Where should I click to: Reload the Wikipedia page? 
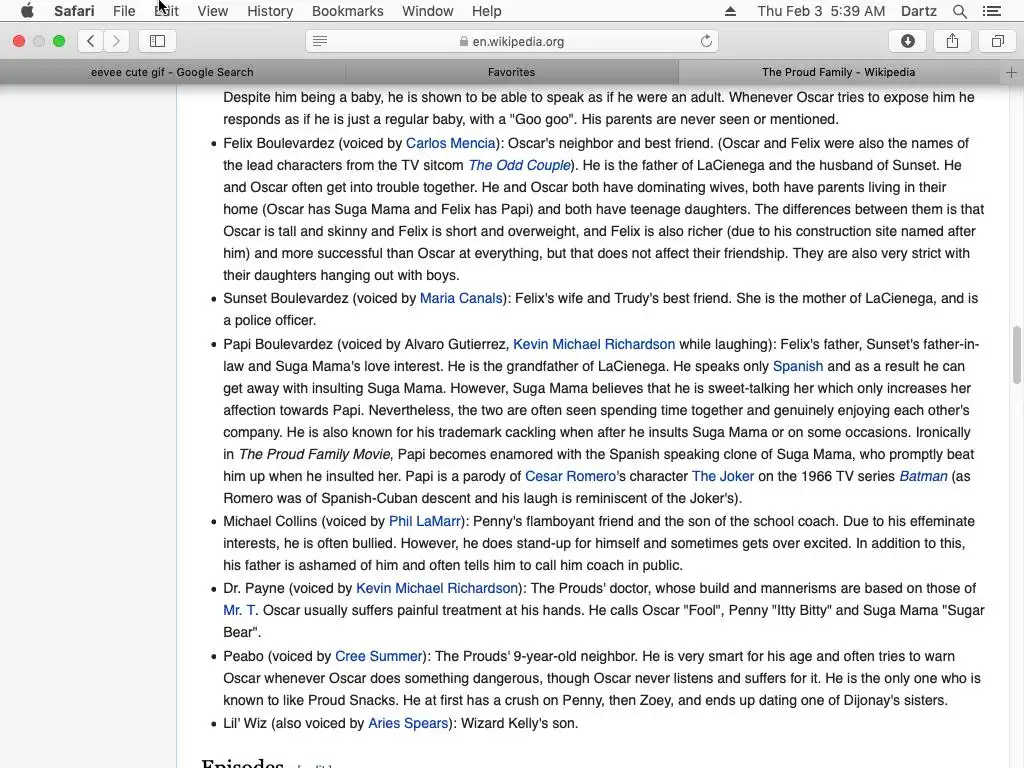click(x=706, y=41)
